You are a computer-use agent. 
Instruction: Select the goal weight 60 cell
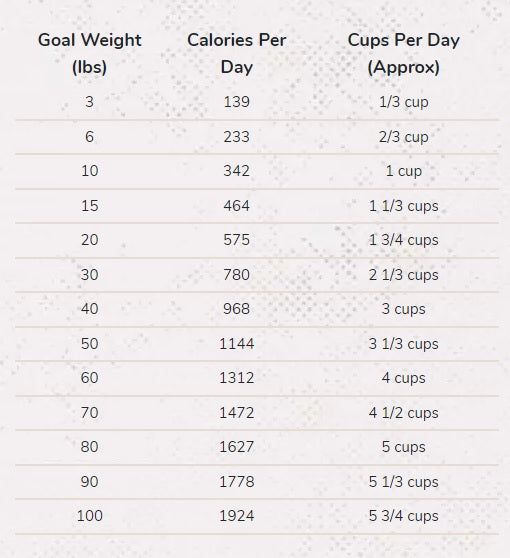(x=89, y=378)
